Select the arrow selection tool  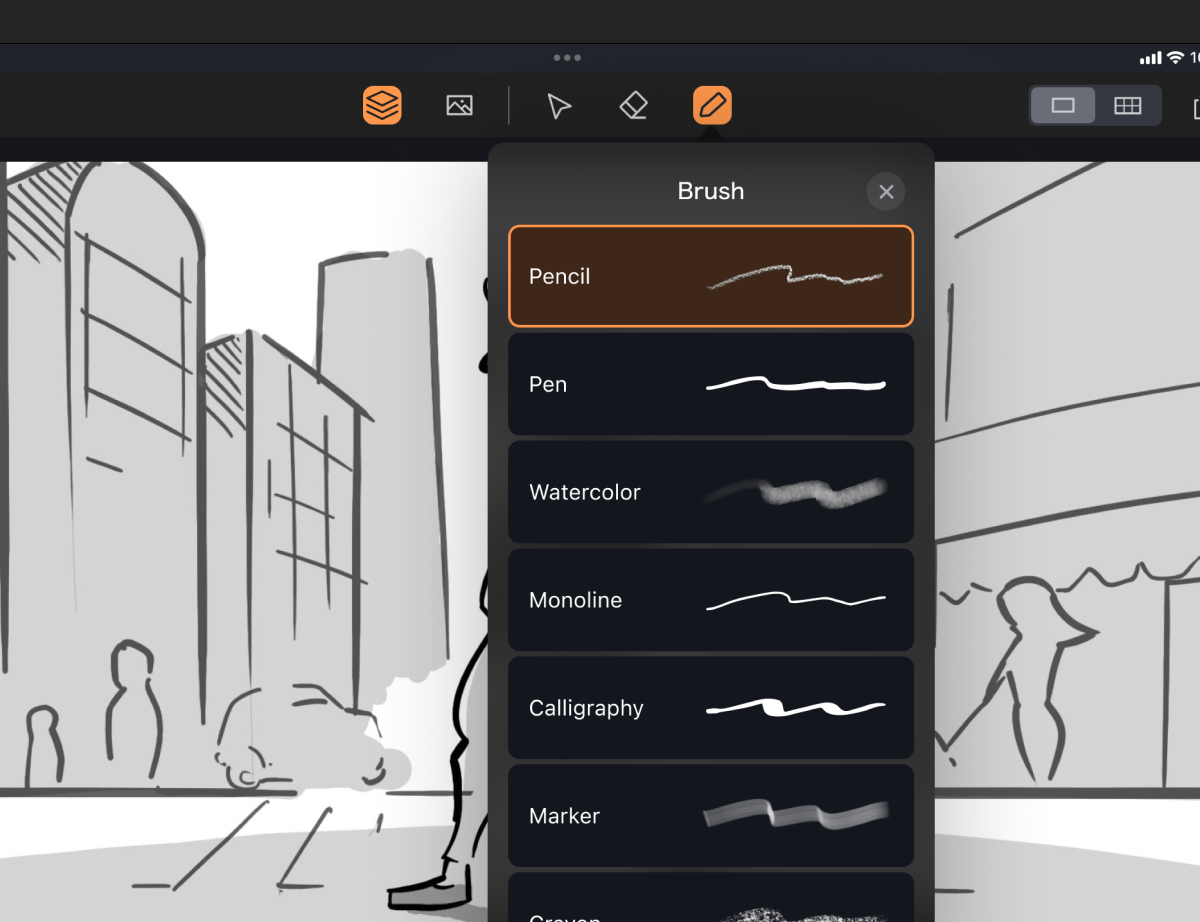pos(559,106)
